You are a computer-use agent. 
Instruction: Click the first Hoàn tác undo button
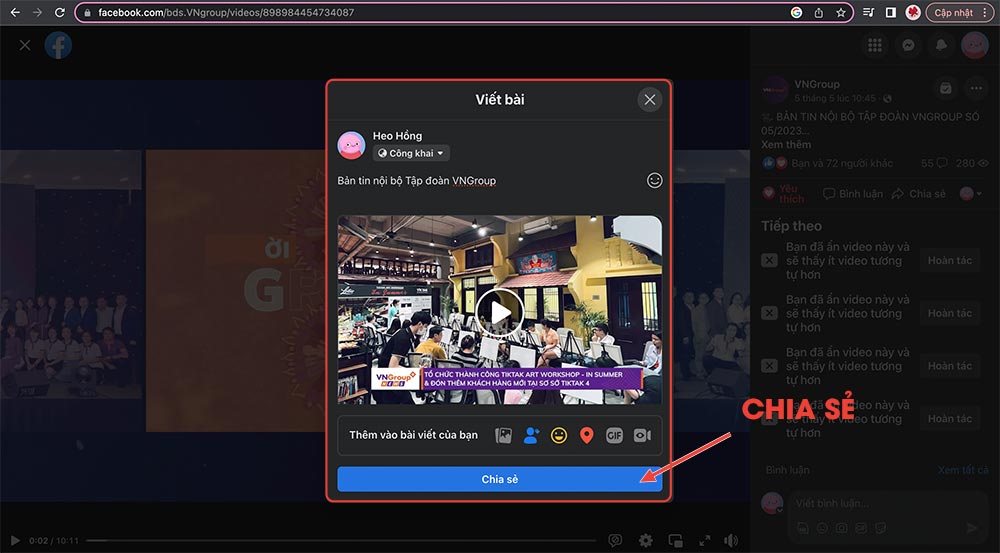tap(950, 260)
